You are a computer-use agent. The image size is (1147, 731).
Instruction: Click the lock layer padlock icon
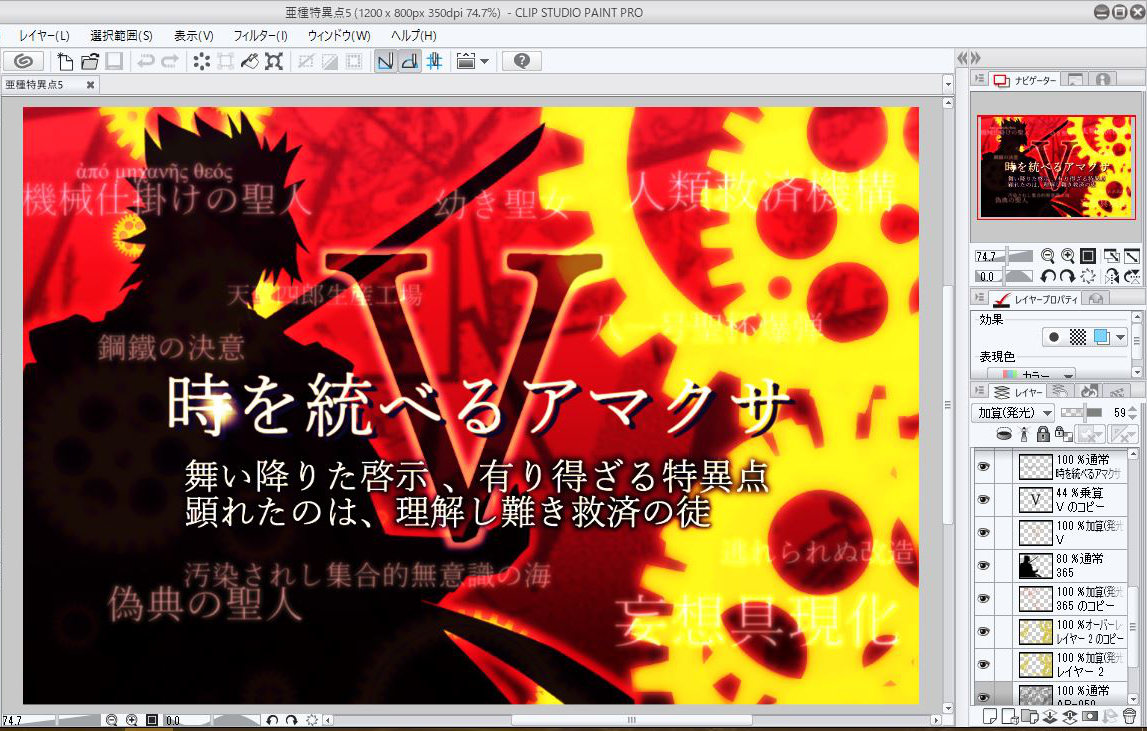pyautogui.click(x=1043, y=434)
